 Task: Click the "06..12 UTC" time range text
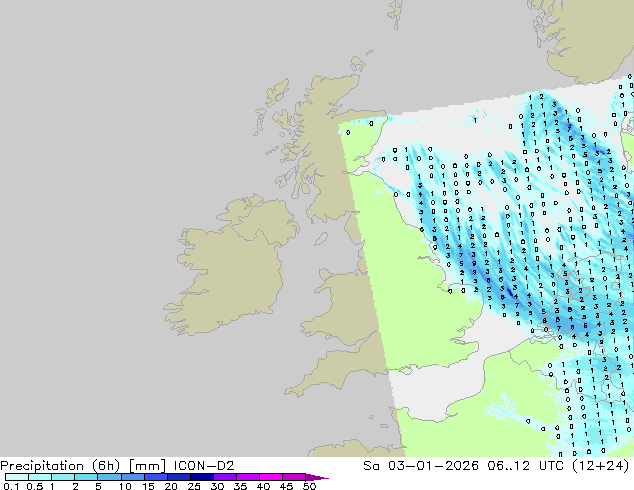click(x=527, y=466)
